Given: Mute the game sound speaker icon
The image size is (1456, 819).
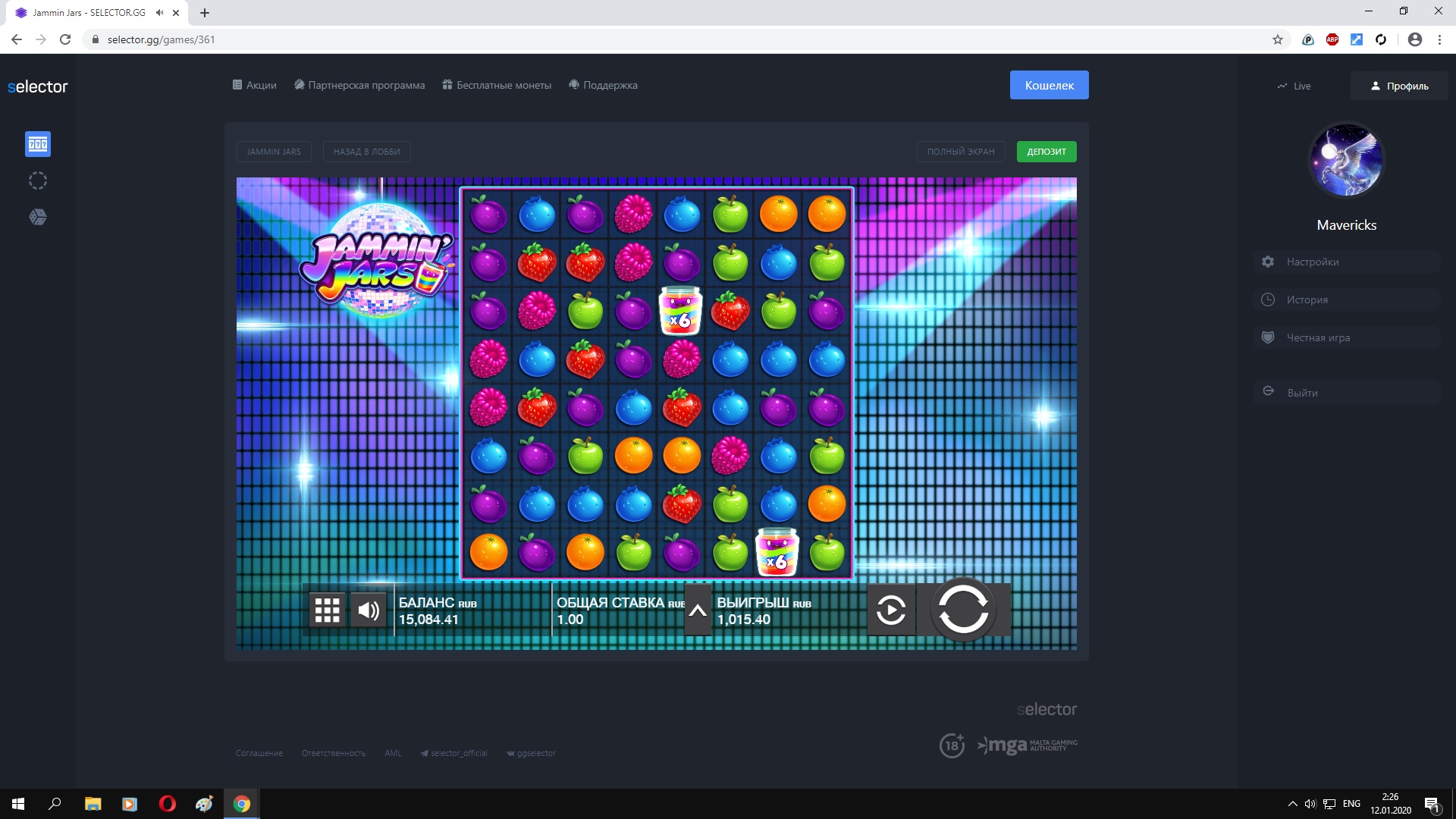Looking at the screenshot, I should 369,610.
